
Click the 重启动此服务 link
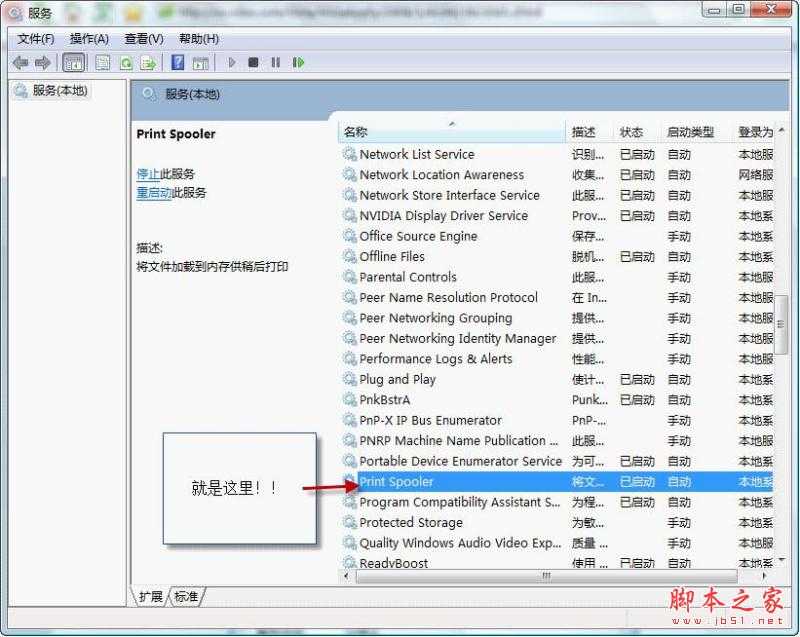167,192
